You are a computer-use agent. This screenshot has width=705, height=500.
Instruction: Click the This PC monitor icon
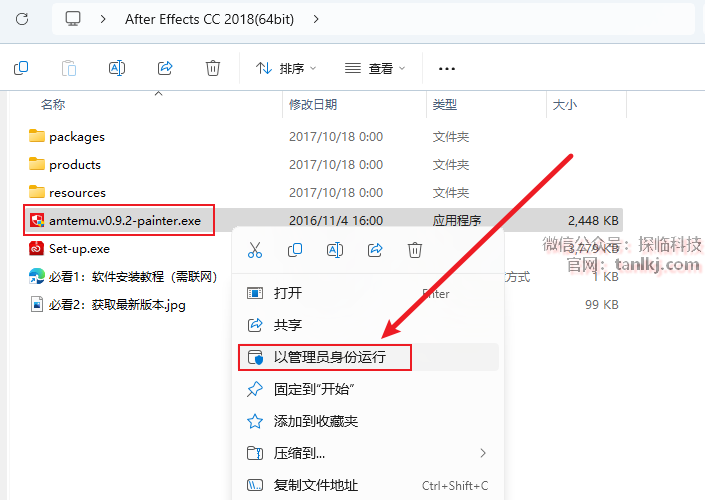point(73,19)
